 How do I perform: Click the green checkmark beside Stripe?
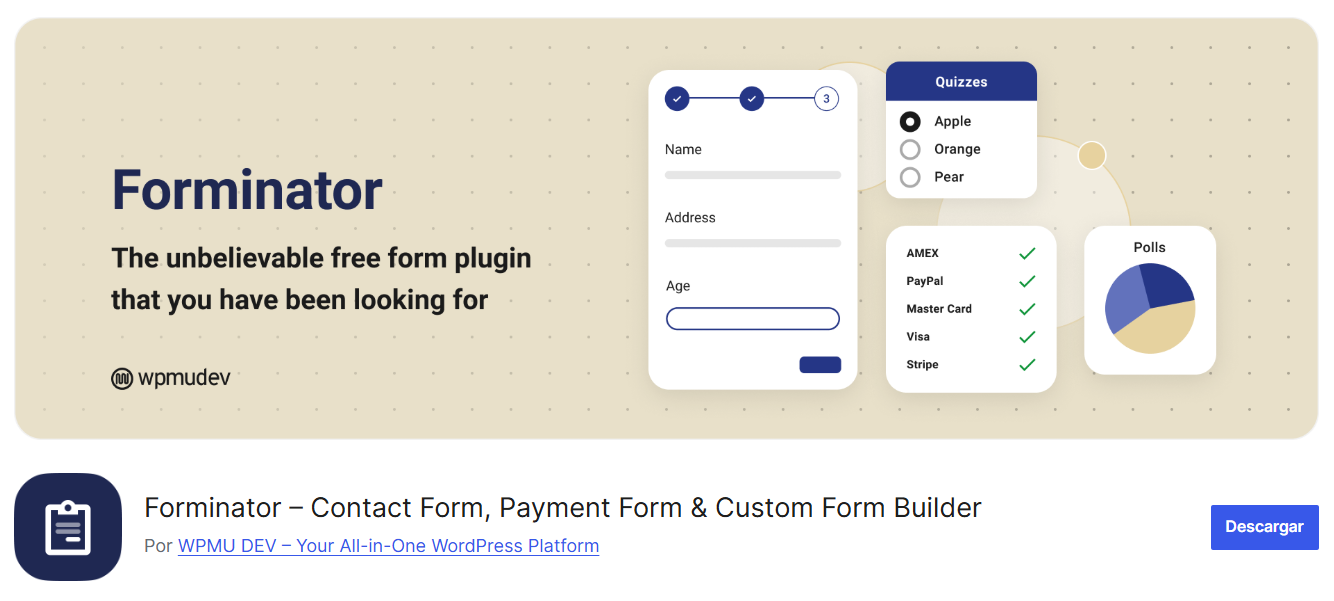[x=1027, y=365]
